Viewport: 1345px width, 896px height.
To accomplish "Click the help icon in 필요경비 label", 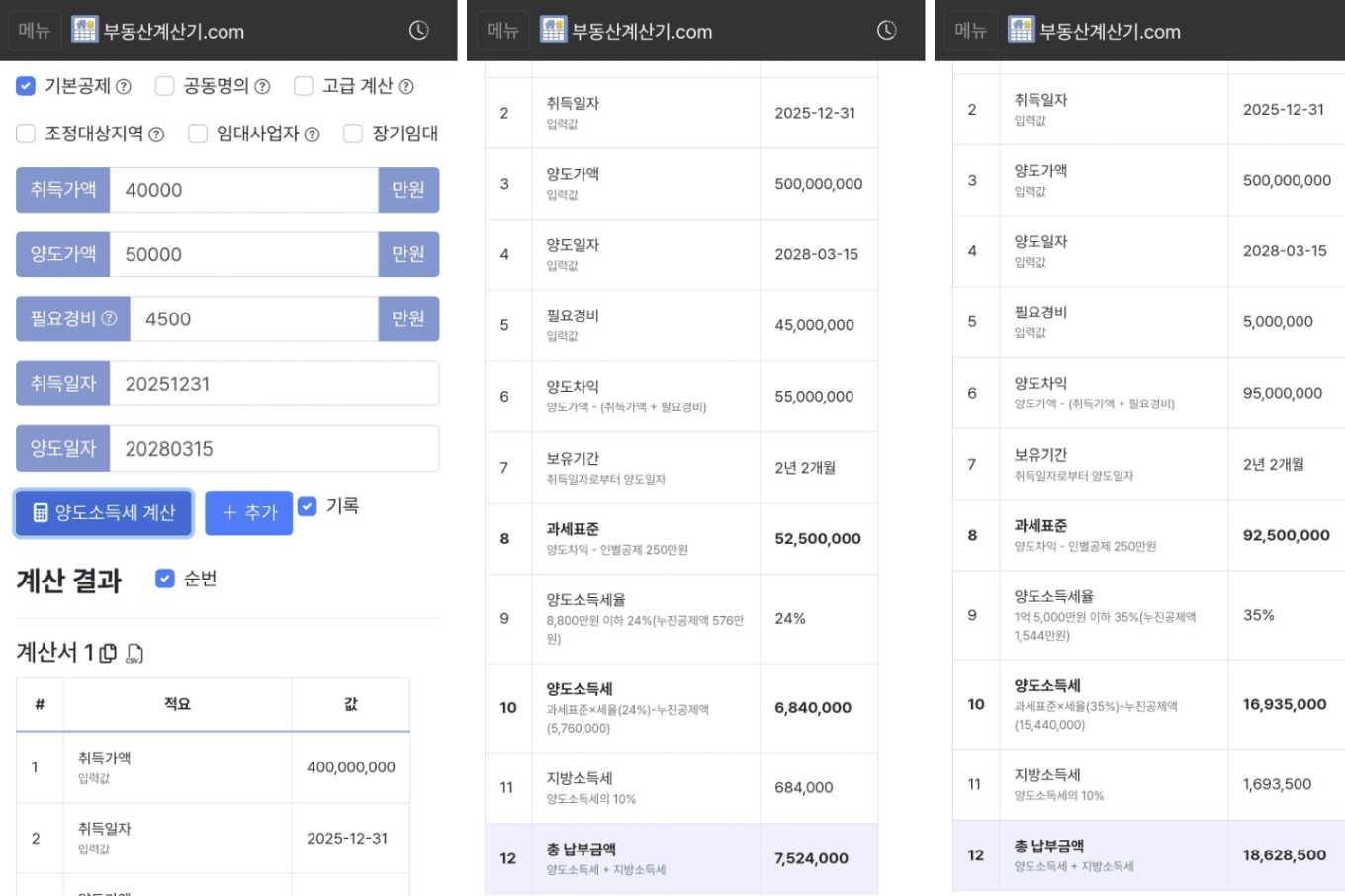I will [110, 318].
